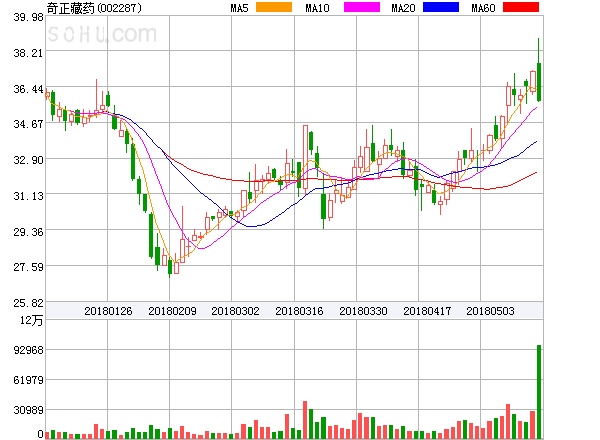This screenshot has width=600, height=440.
Task: Click the 38.21 price axis label
Action: [28, 53]
